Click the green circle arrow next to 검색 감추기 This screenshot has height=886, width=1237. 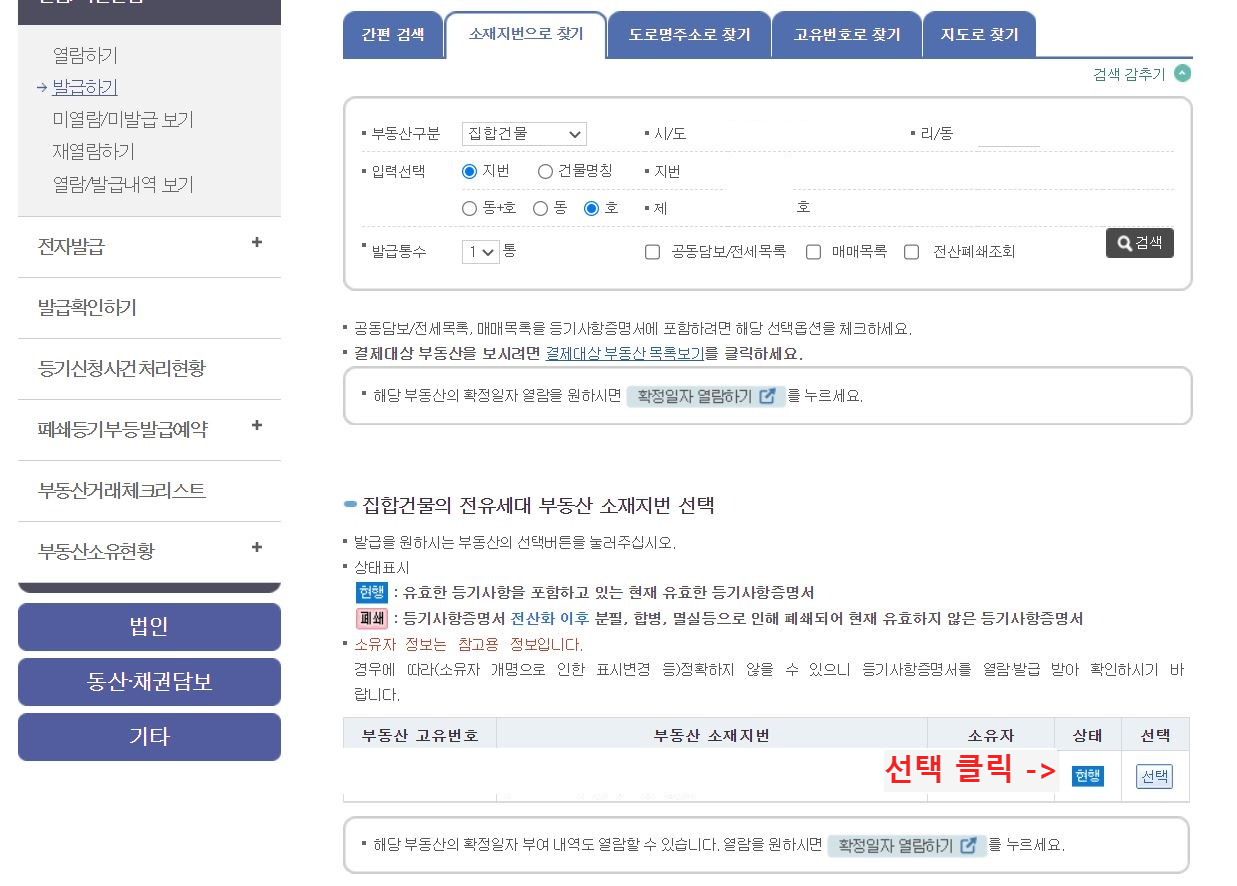pyautogui.click(x=1180, y=73)
